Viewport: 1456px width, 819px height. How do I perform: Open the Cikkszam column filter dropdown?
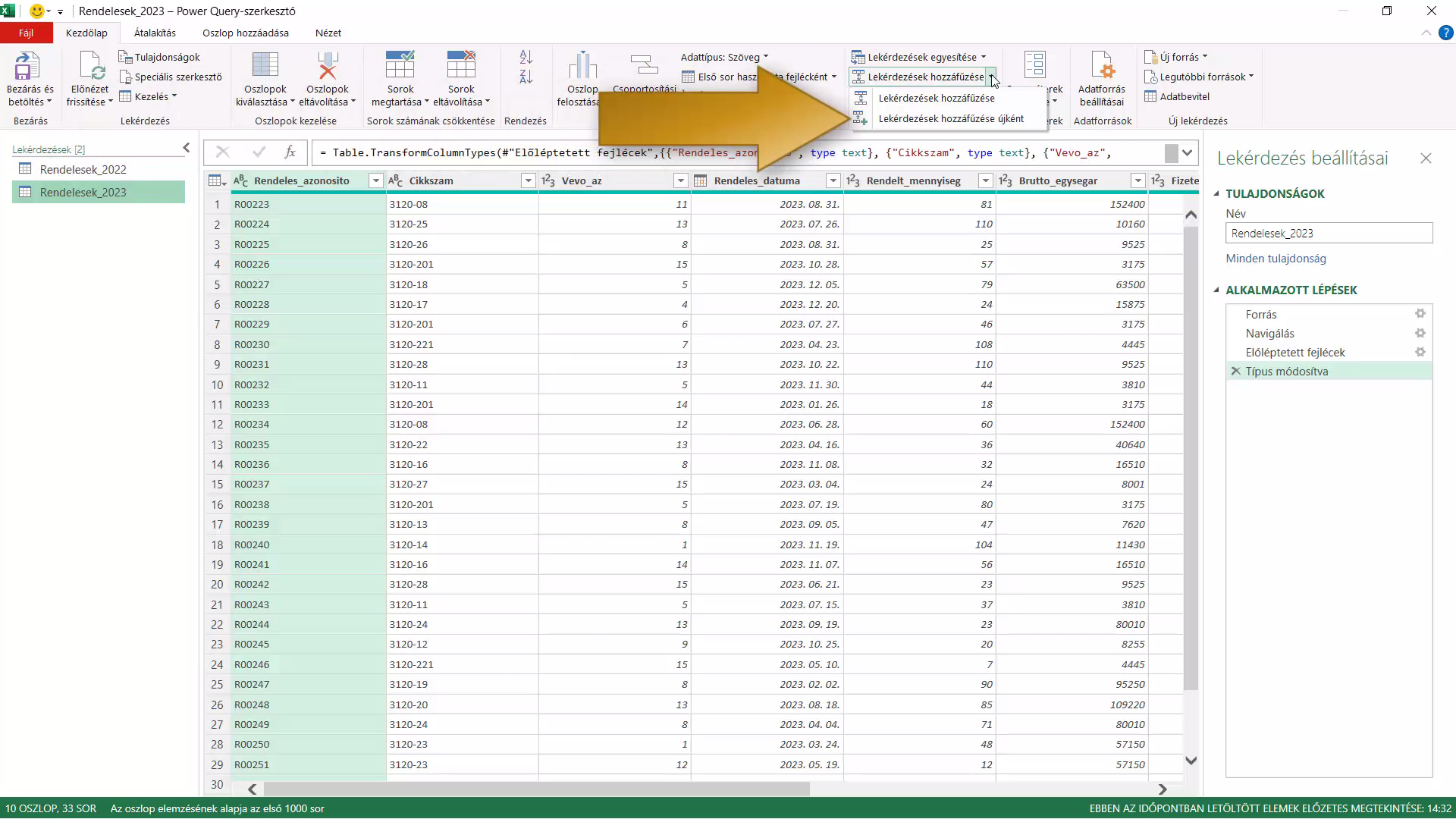(x=529, y=180)
